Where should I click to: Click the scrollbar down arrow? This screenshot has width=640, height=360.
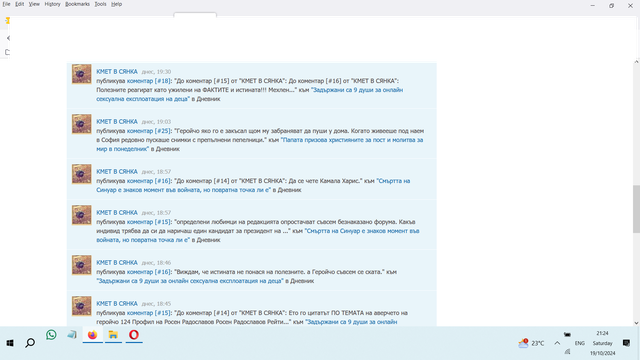click(636, 323)
